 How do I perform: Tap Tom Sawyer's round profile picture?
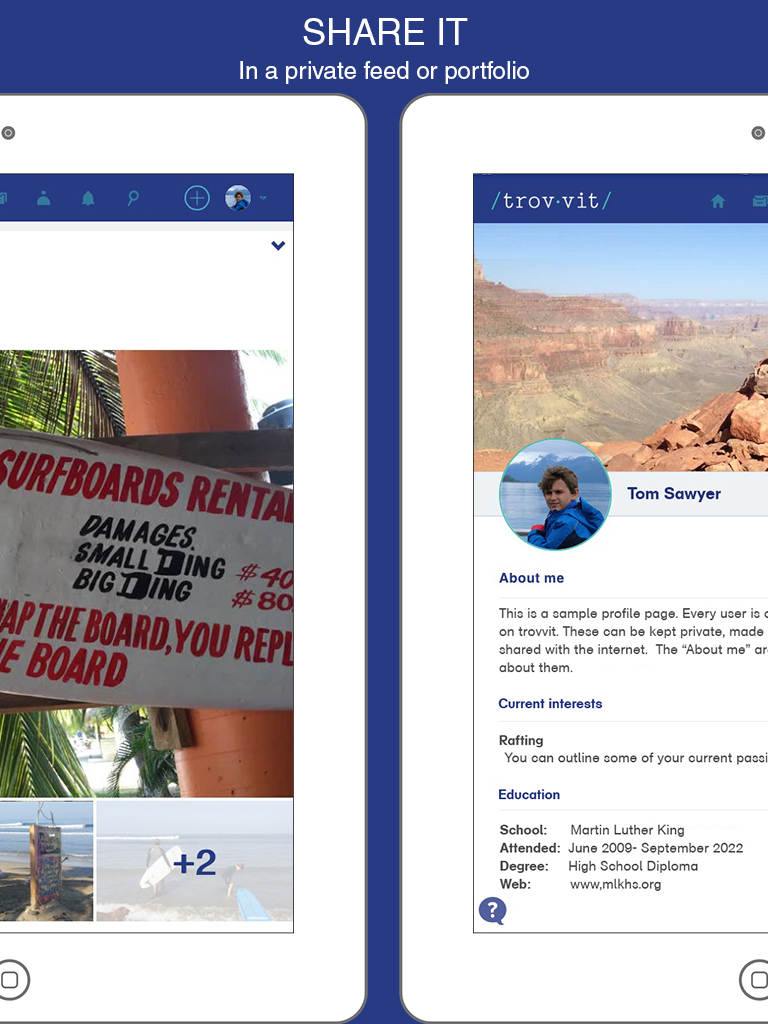pos(556,494)
